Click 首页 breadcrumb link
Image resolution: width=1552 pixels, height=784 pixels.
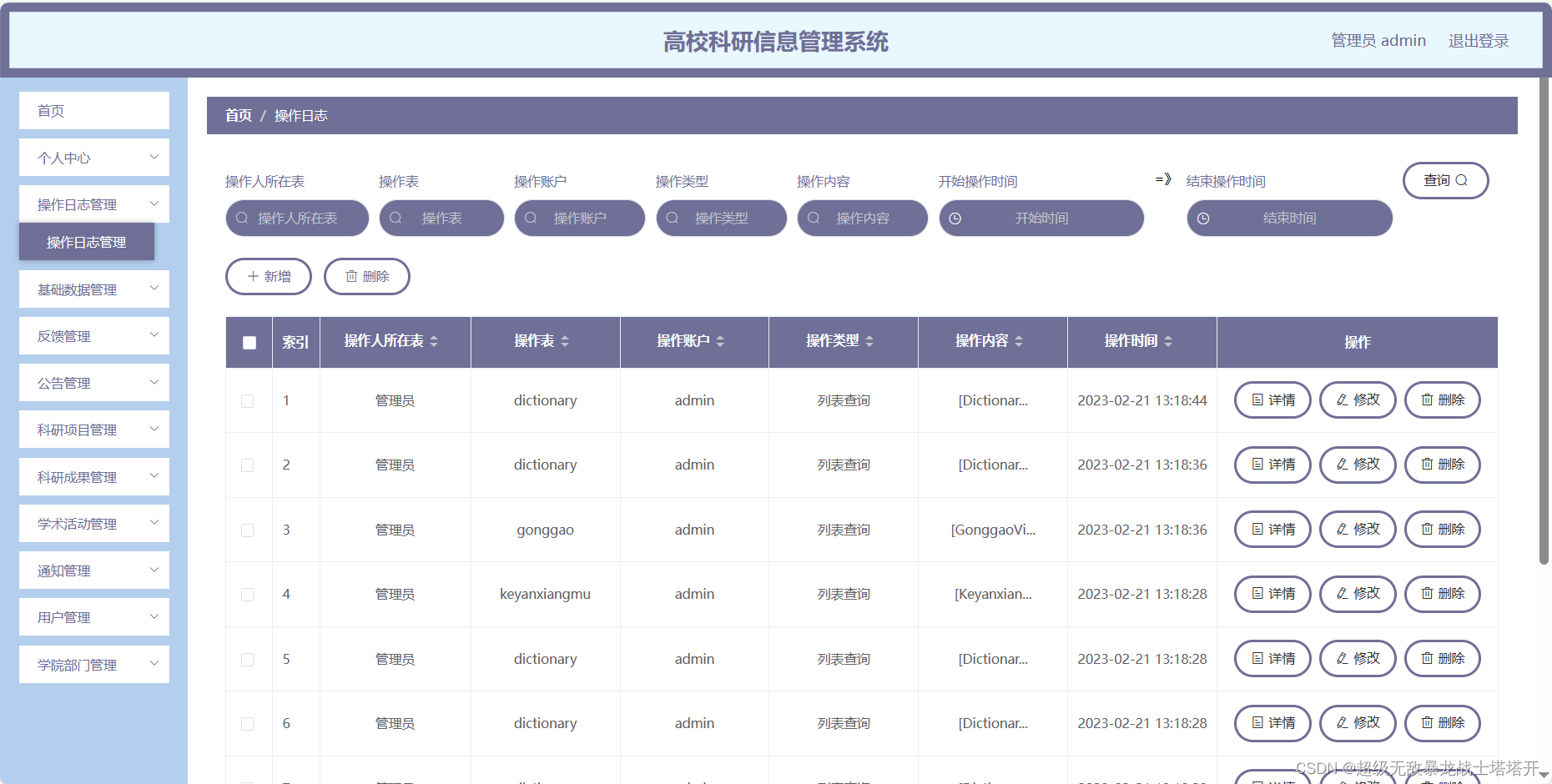[239, 115]
